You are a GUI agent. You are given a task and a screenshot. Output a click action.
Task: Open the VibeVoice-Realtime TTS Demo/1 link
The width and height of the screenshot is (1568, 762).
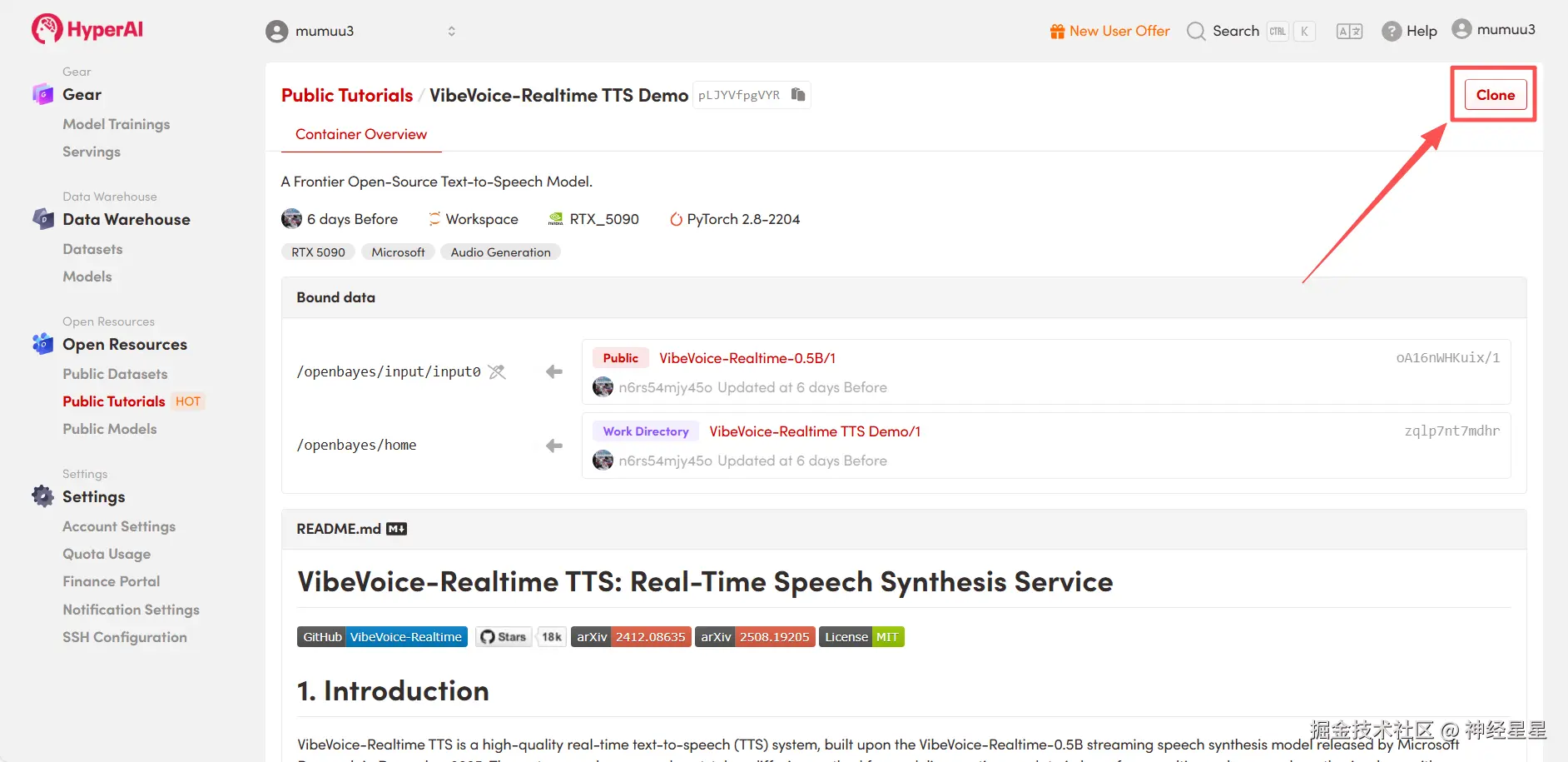pos(815,431)
